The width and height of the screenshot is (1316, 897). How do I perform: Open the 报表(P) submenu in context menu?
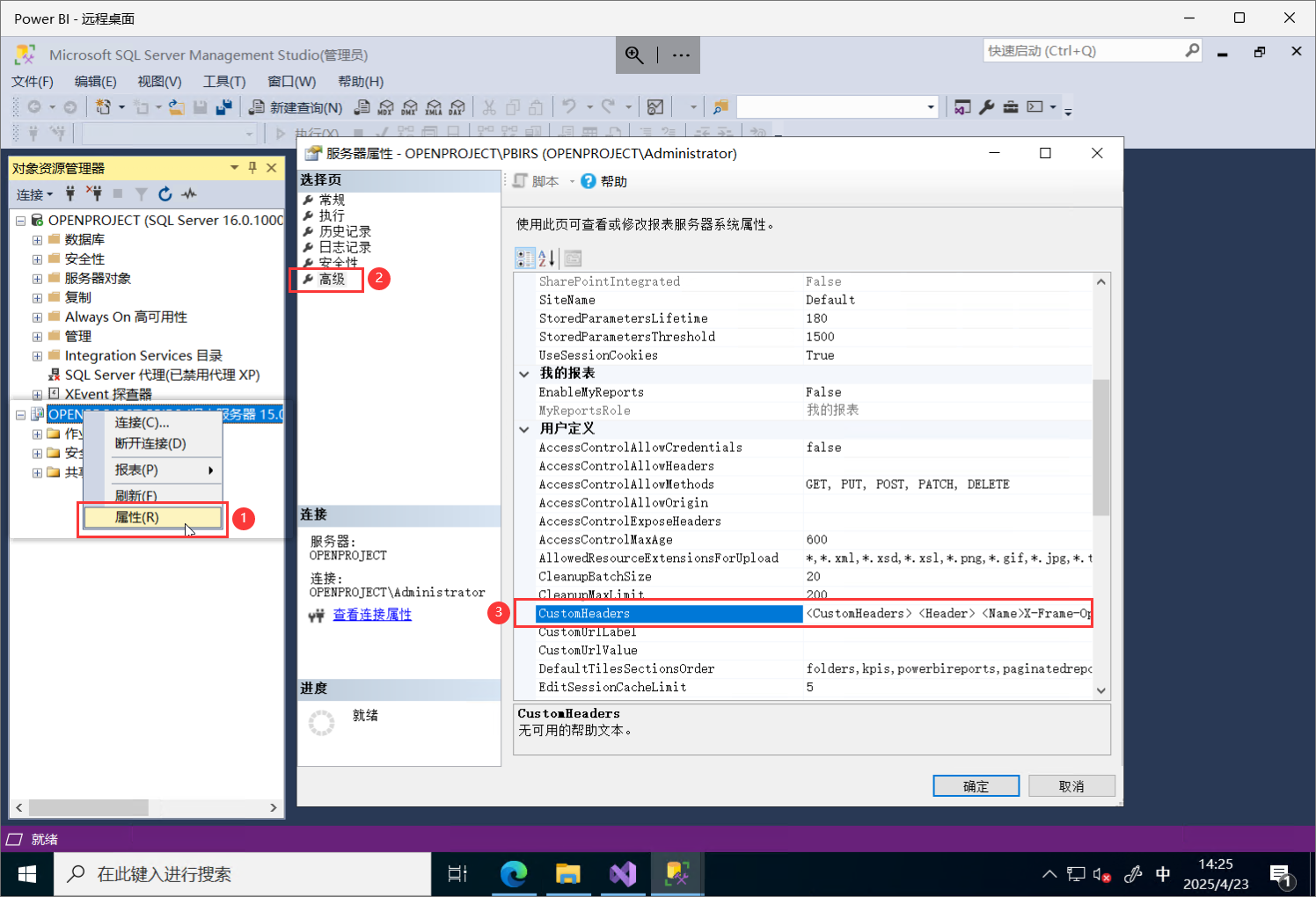point(152,470)
